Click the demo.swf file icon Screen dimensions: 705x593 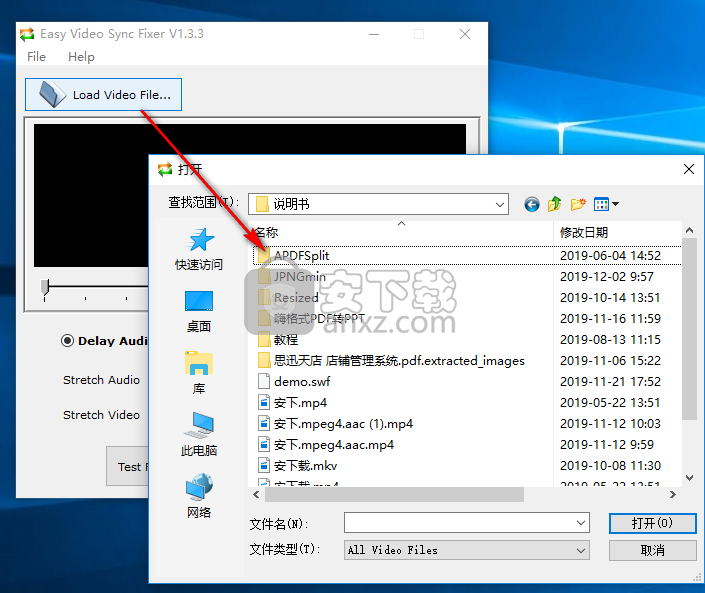(x=264, y=381)
